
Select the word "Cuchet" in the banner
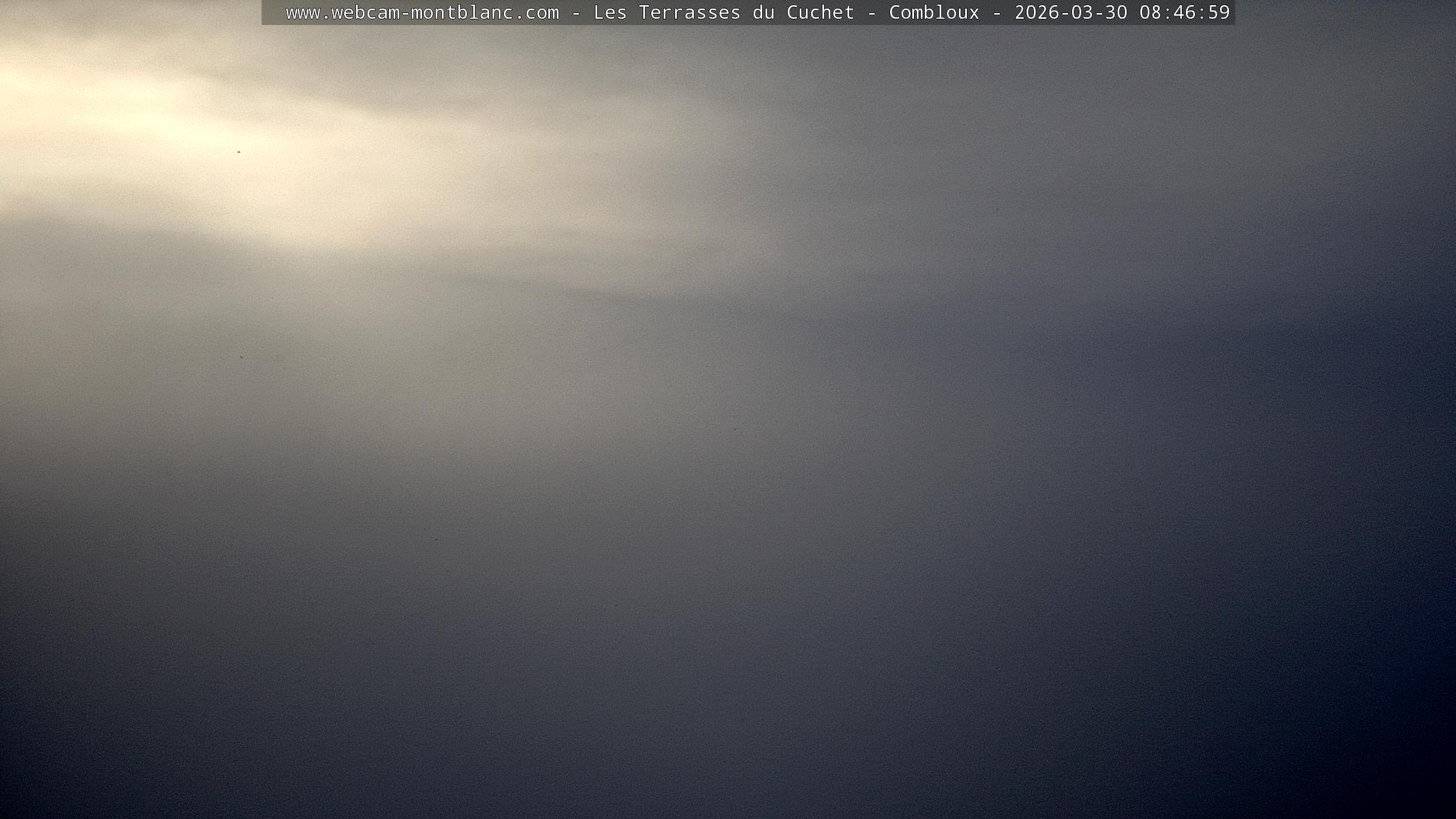820,13
